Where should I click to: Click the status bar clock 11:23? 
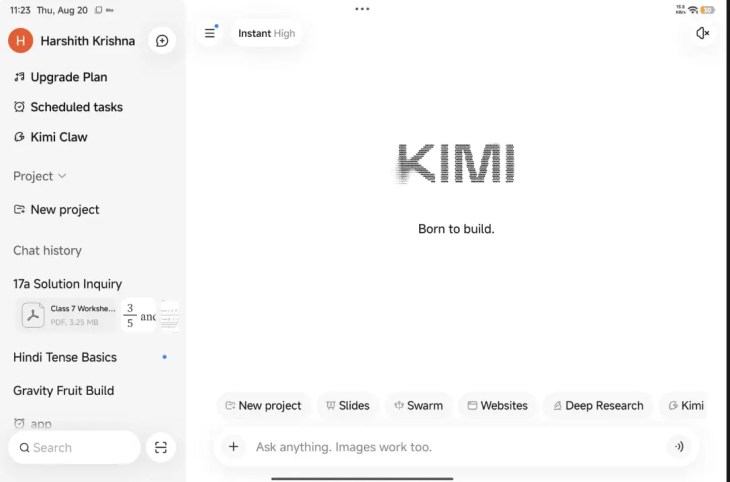tap(20, 10)
